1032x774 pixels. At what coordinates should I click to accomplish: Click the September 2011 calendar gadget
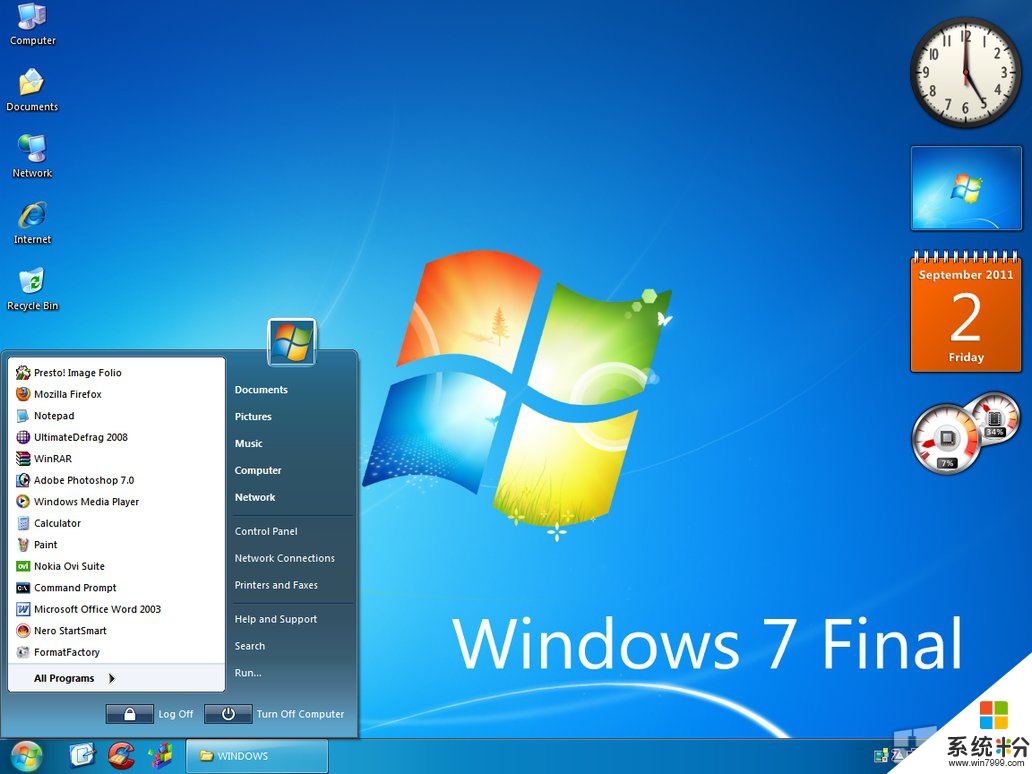(966, 311)
